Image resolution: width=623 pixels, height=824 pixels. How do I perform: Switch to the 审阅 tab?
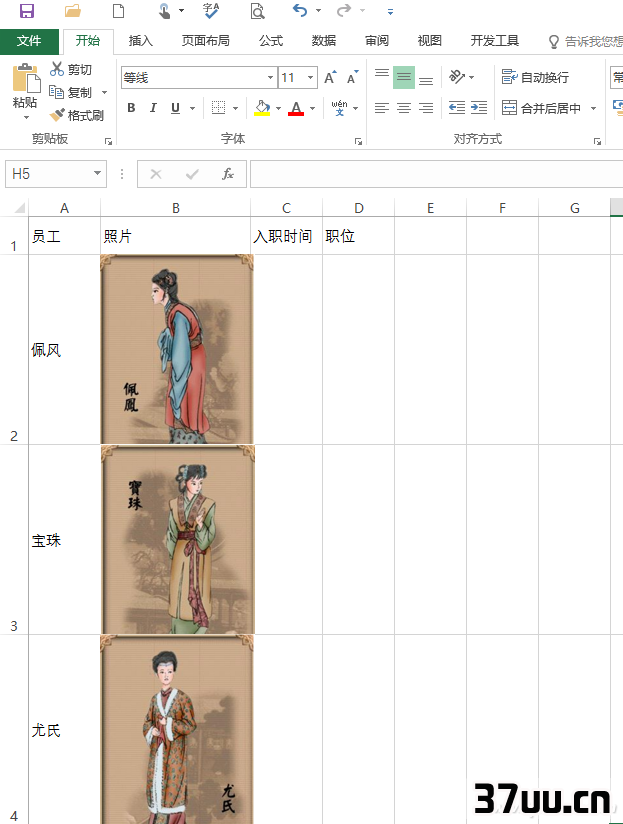pyautogui.click(x=377, y=41)
